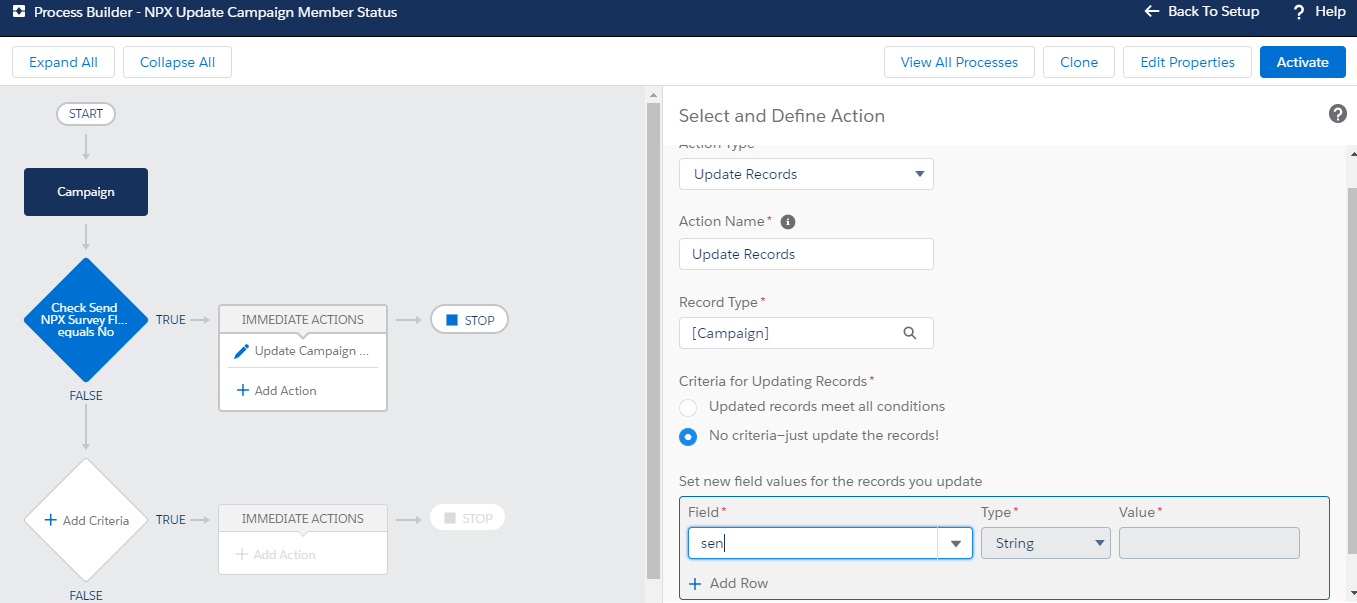The image size is (1357, 603).
Task: Click the Action Name input field
Action: click(805, 254)
